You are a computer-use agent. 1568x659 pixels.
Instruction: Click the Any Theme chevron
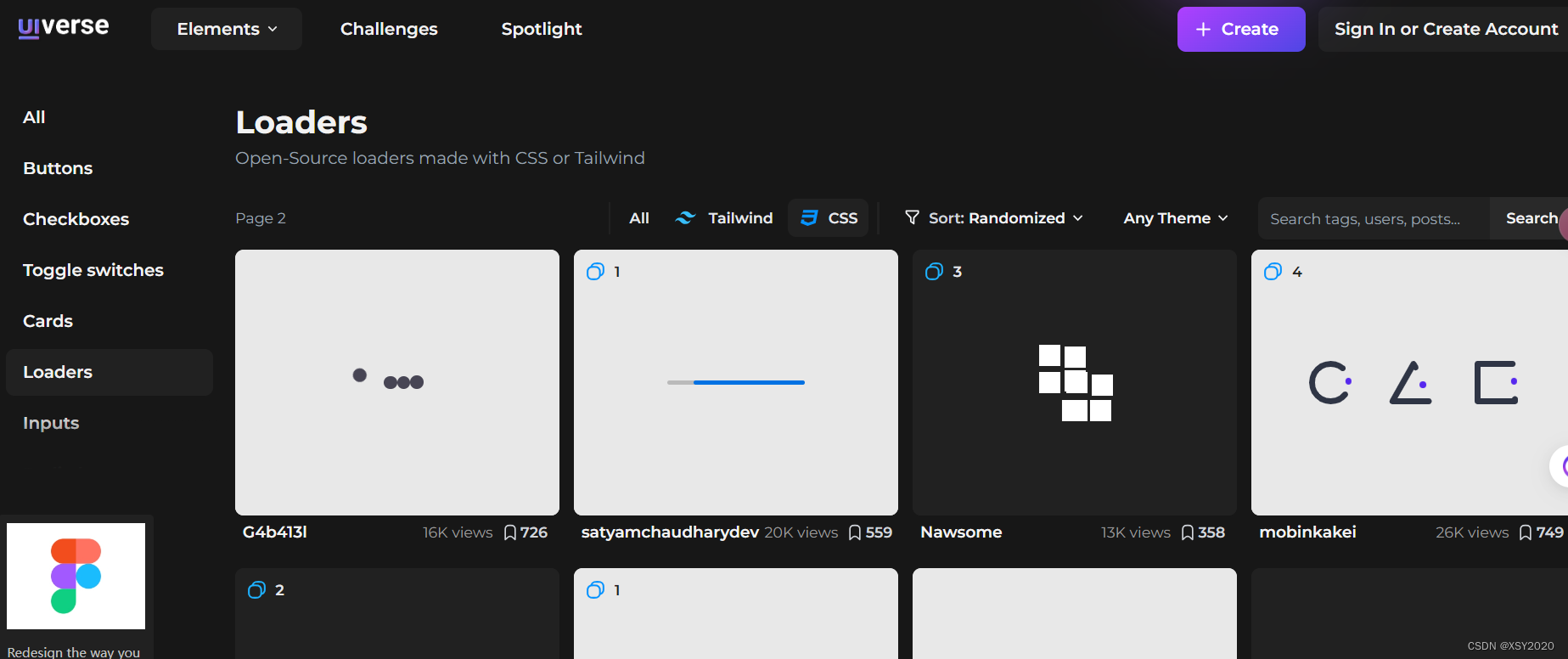pyautogui.click(x=1223, y=218)
